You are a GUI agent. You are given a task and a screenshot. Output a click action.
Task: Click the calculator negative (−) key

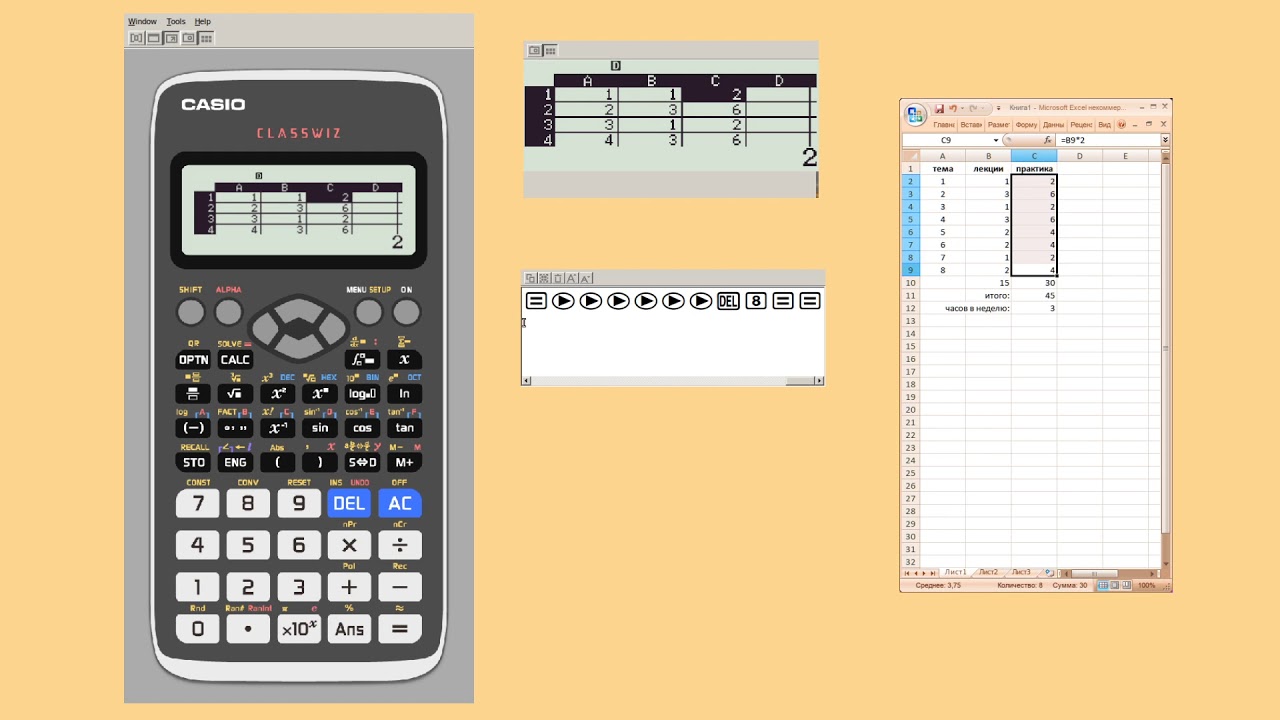tap(193, 428)
